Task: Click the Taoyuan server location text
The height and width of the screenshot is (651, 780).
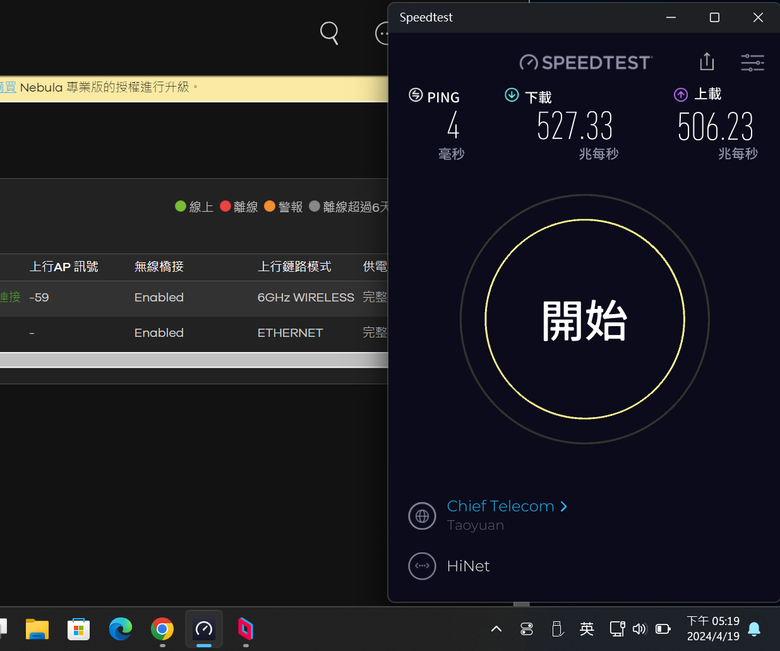Action: [476, 525]
